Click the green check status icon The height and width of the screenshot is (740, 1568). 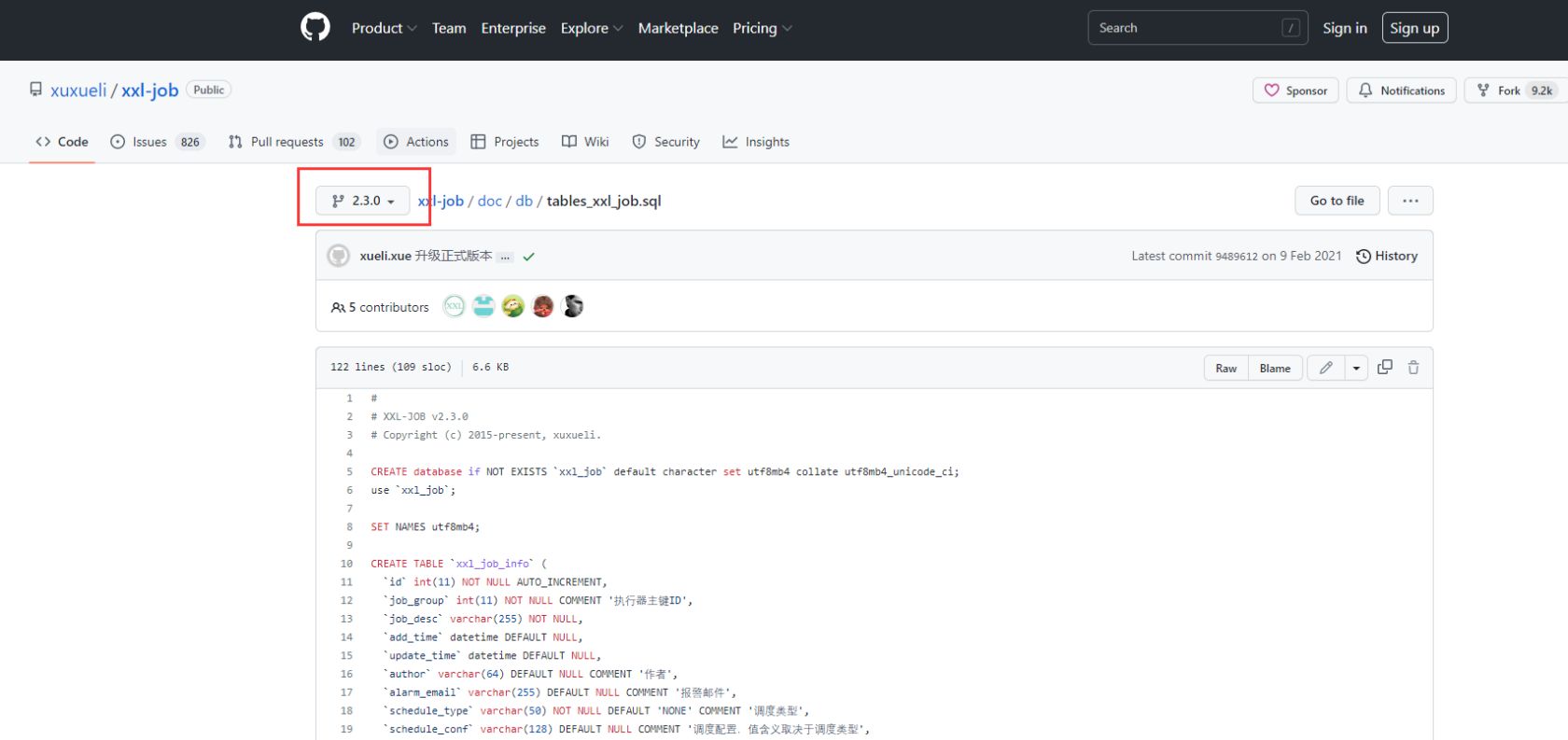point(529,257)
